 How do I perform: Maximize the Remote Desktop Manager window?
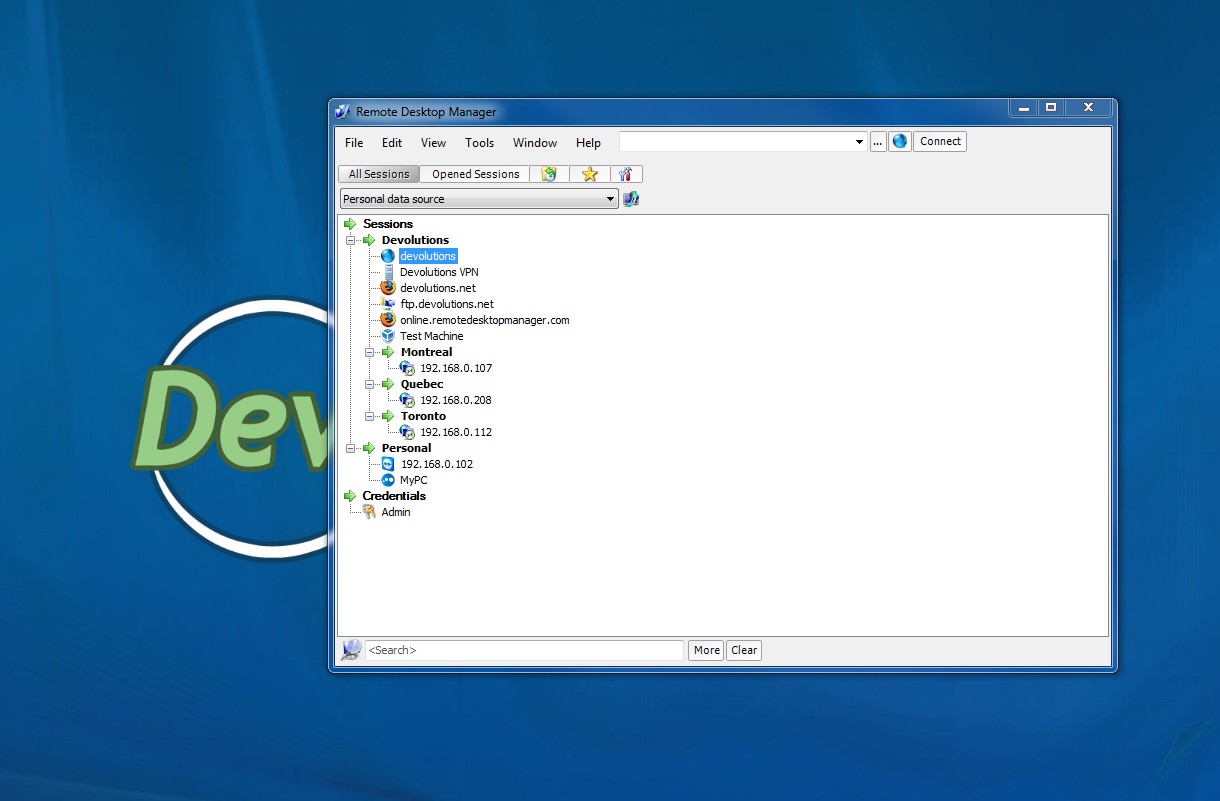pos(1050,107)
